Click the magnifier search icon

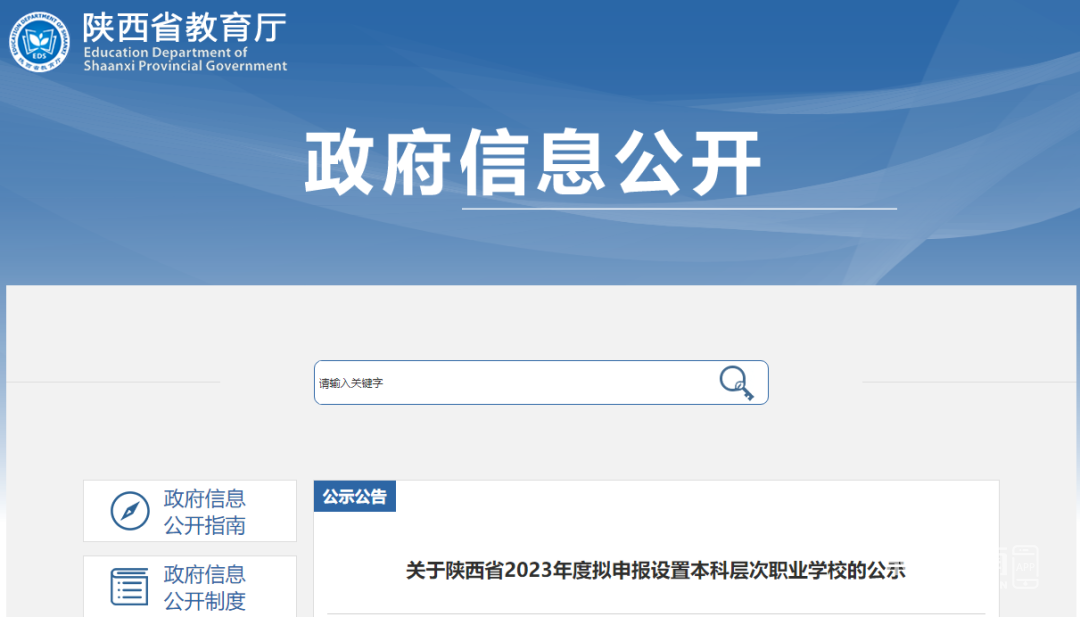coord(736,383)
